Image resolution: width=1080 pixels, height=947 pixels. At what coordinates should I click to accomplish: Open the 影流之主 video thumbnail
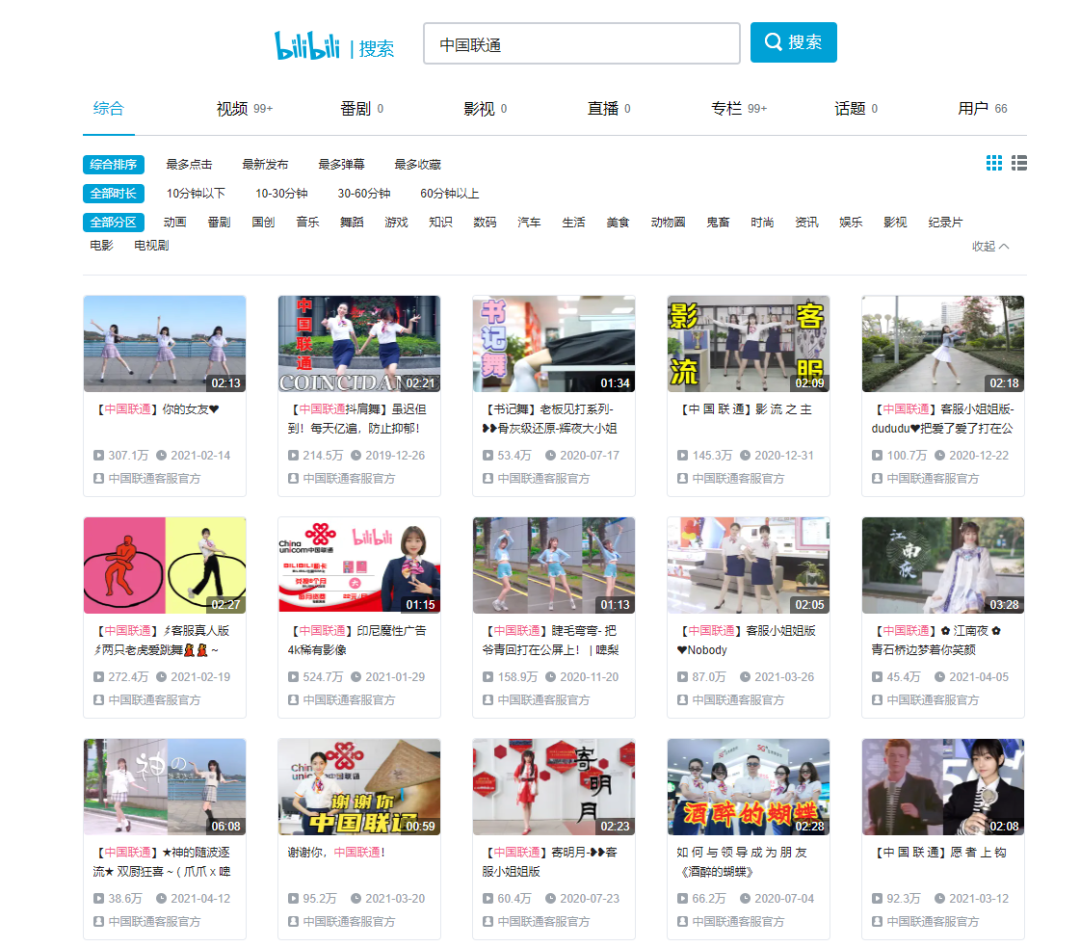[x=748, y=344]
